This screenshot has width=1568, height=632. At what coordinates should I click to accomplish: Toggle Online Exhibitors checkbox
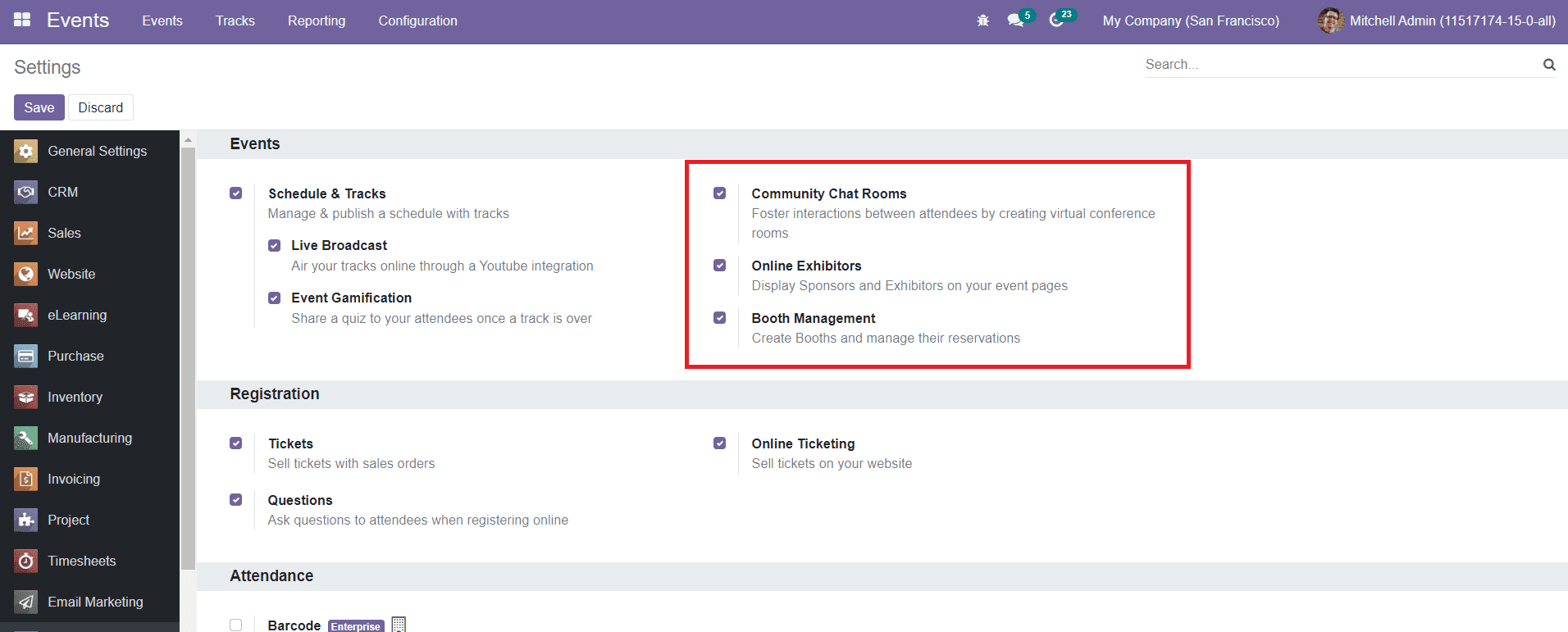pyautogui.click(x=720, y=266)
